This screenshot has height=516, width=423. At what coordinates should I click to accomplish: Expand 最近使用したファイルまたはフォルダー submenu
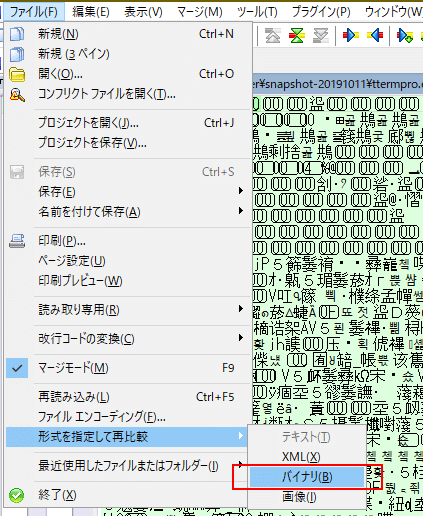[128, 466]
